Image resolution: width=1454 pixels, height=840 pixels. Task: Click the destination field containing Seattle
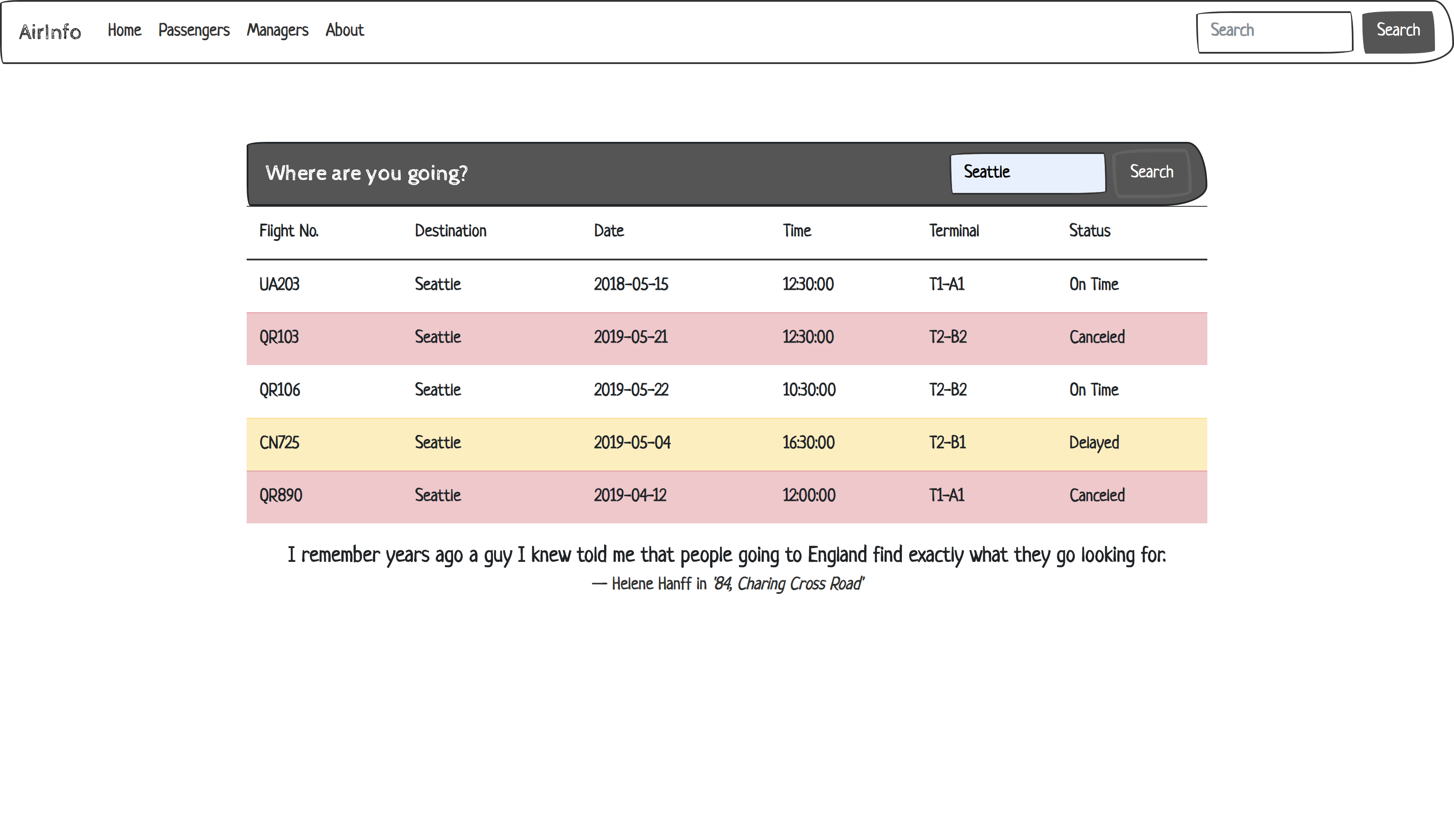click(1027, 173)
